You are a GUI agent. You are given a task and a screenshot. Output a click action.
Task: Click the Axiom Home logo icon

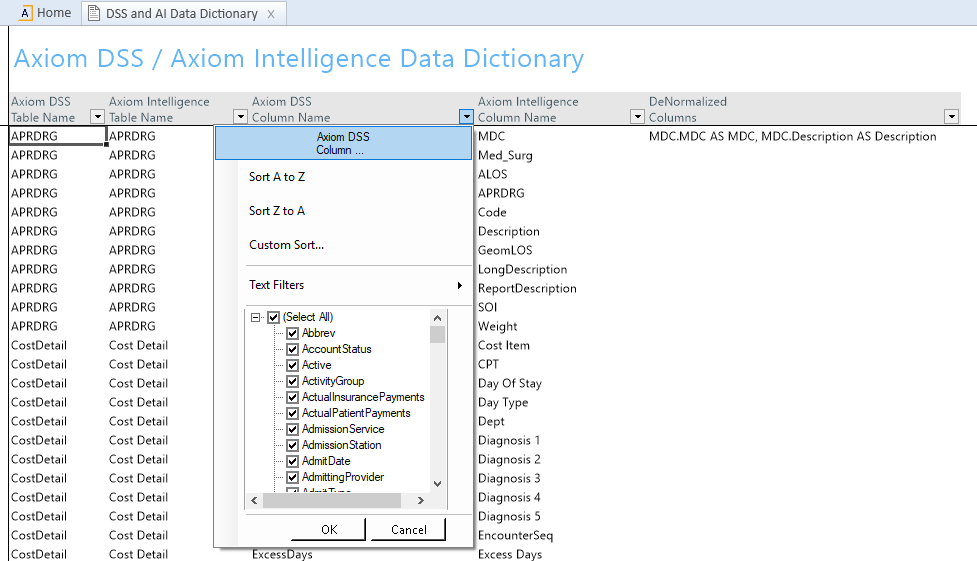tap(26, 12)
